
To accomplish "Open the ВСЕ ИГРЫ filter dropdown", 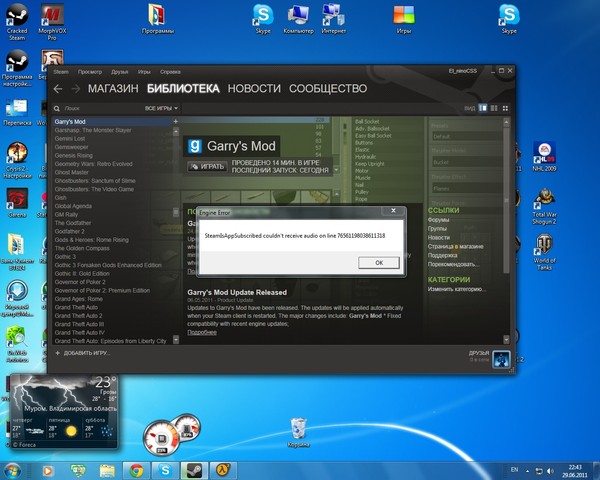I will pos(161,108).
